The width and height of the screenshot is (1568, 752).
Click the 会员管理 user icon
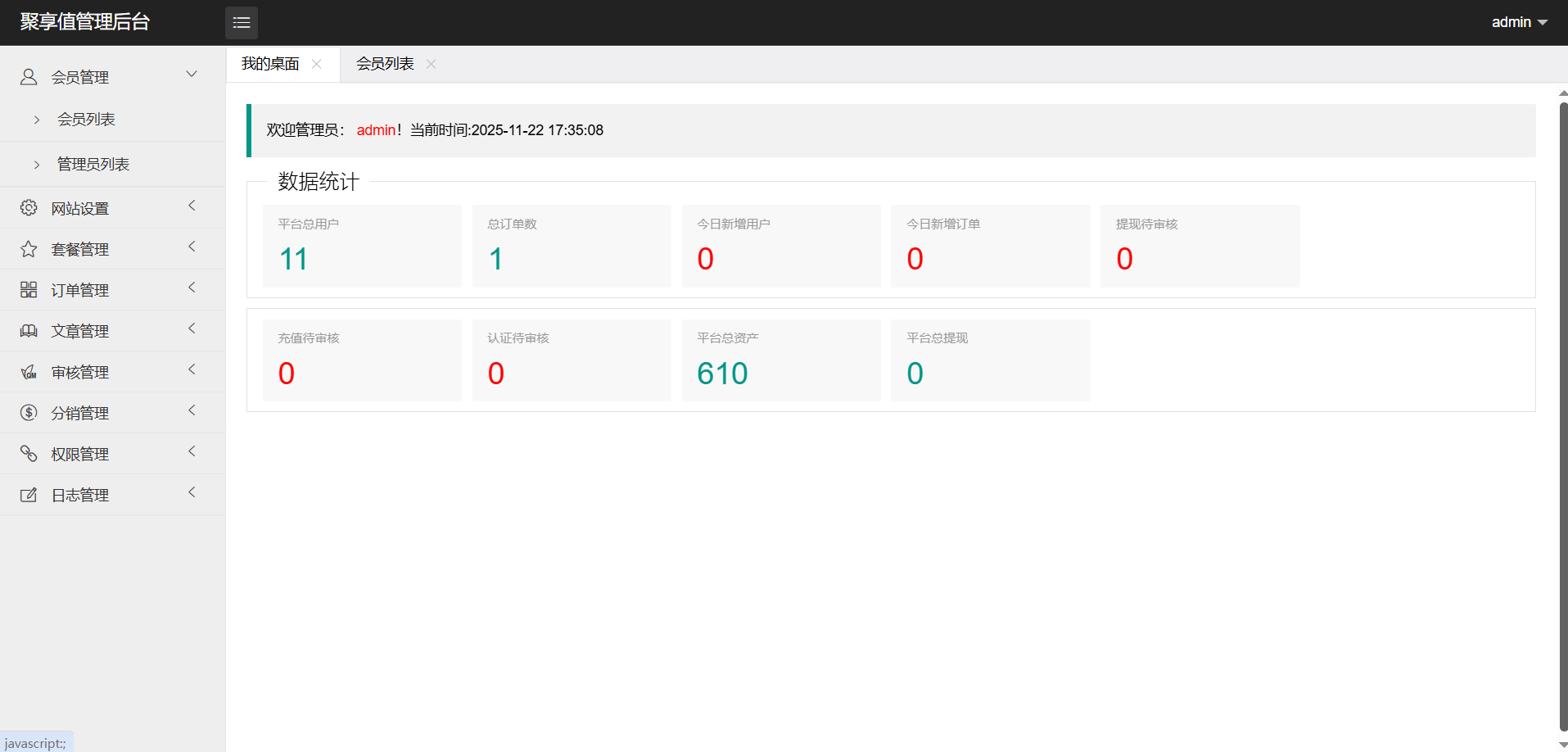[x=29, y=77]
